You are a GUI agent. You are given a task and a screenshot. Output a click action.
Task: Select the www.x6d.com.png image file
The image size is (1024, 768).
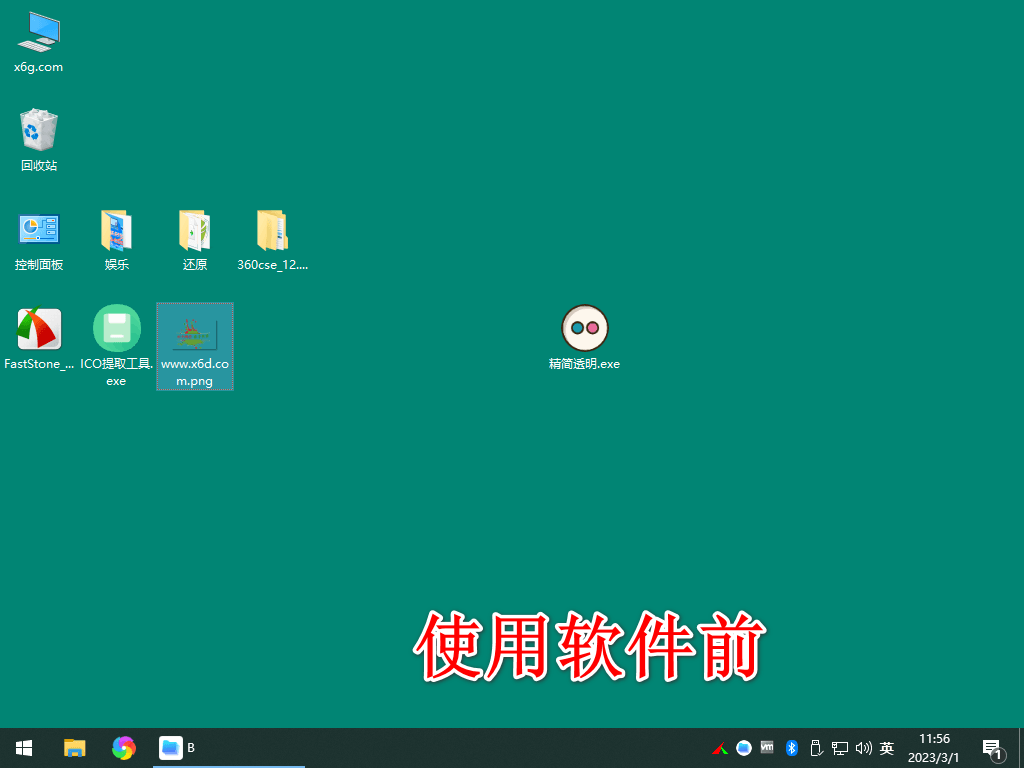pyautogui.click(x=194, y=335)
